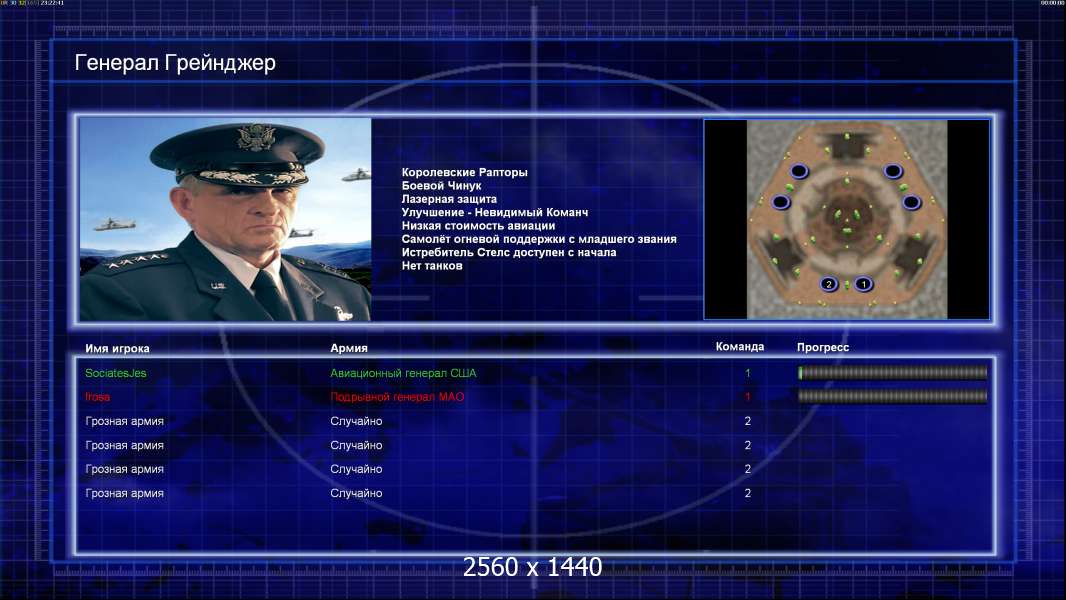Select the empty right-side lower start position marker
The width and height of the screenshot is (1066, 600).
[x=911, y=202]
